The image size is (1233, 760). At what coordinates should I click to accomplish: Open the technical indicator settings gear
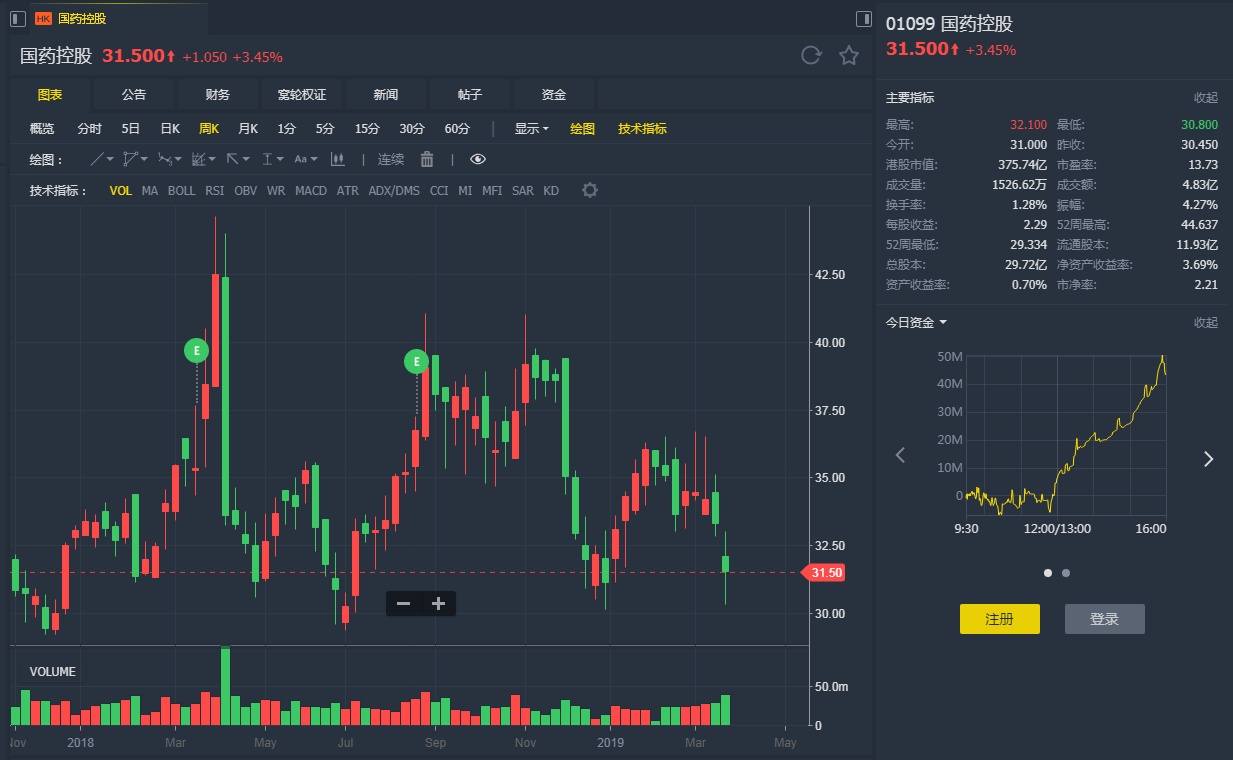(590, 190)
